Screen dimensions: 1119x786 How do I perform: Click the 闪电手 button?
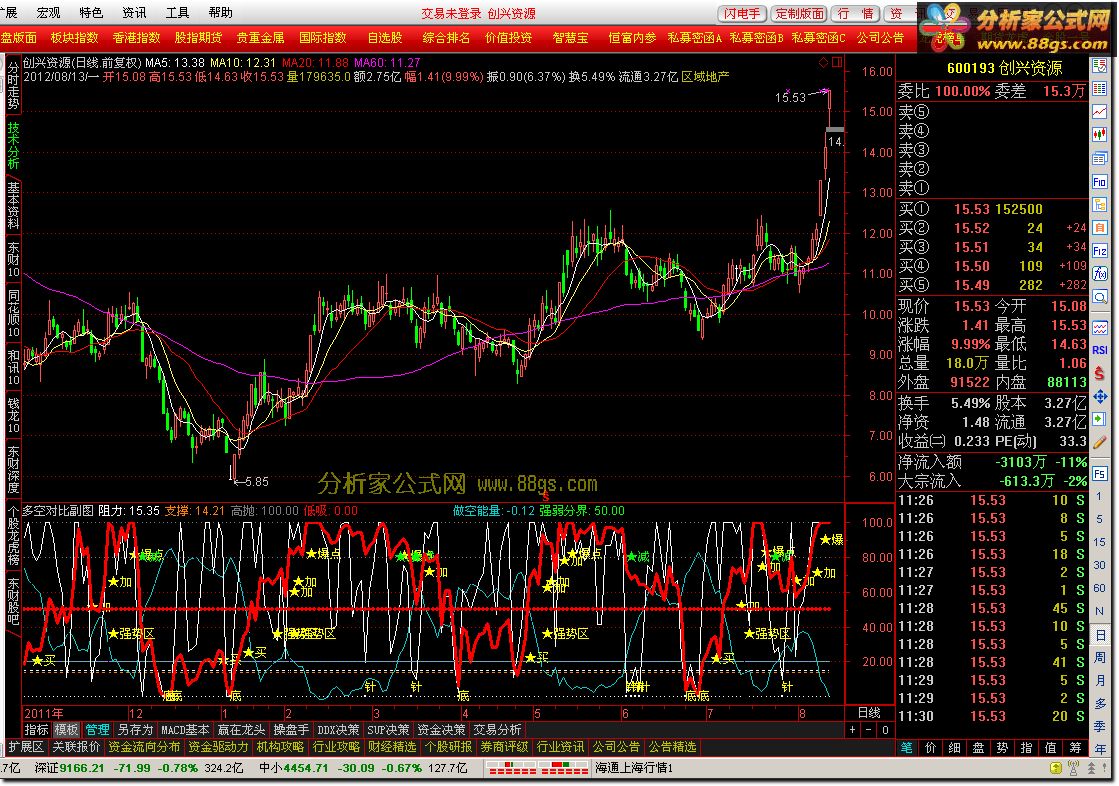(742, 14)
